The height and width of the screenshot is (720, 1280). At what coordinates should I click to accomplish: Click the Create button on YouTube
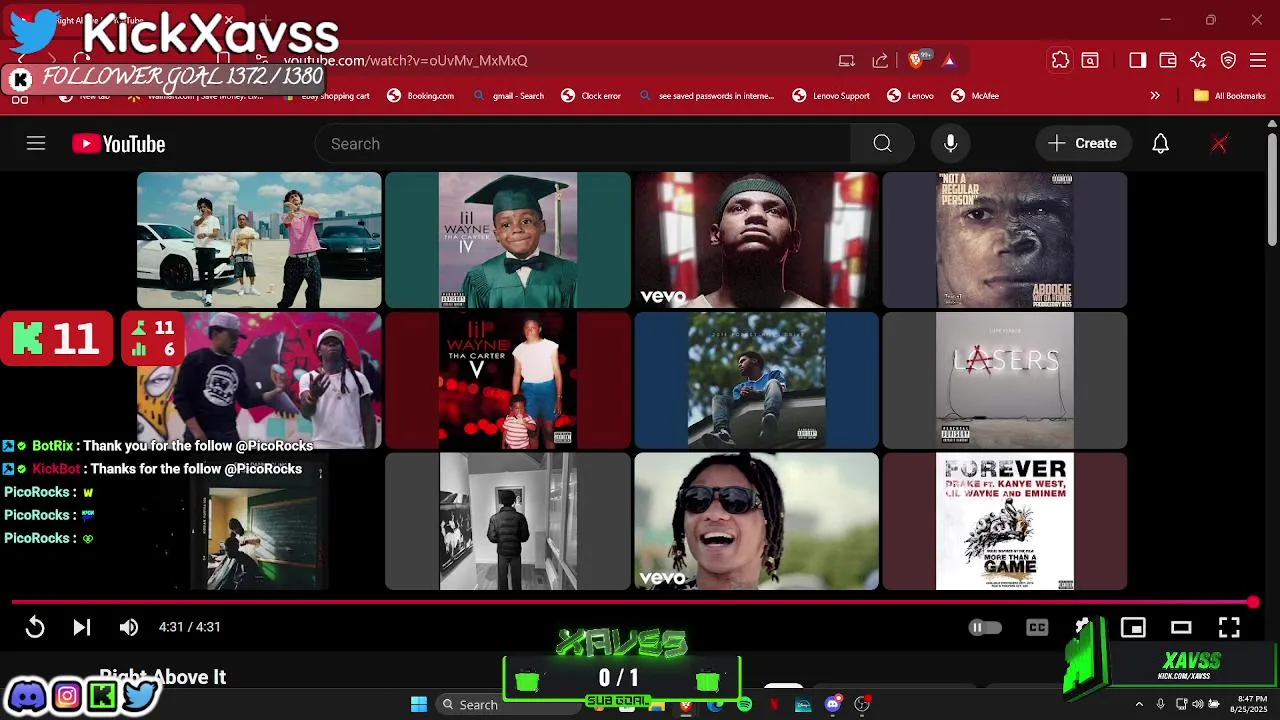[x=1082, y=144]
